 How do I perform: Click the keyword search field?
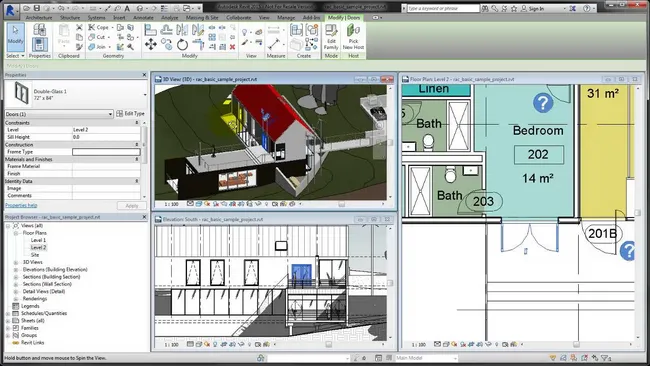click(x=442, y=8)
